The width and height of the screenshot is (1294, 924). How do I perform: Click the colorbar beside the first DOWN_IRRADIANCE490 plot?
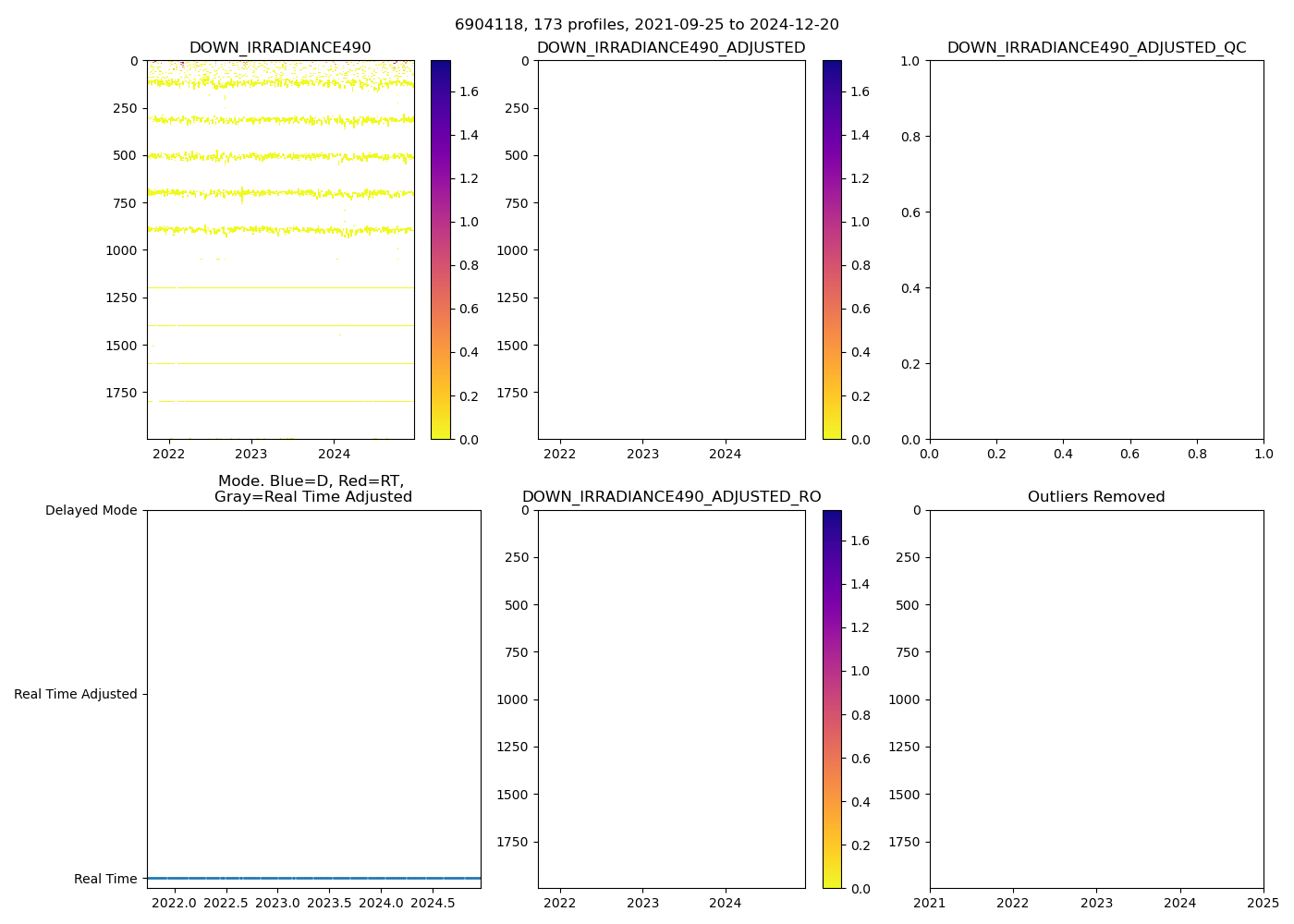tap(441, 249)
